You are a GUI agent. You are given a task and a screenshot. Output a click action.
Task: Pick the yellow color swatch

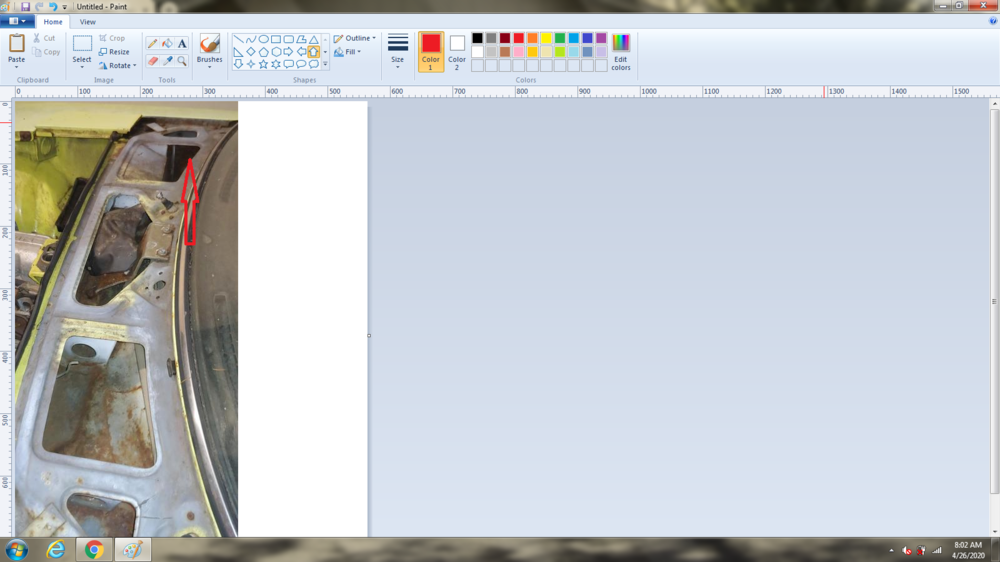(x=546, y=38)
